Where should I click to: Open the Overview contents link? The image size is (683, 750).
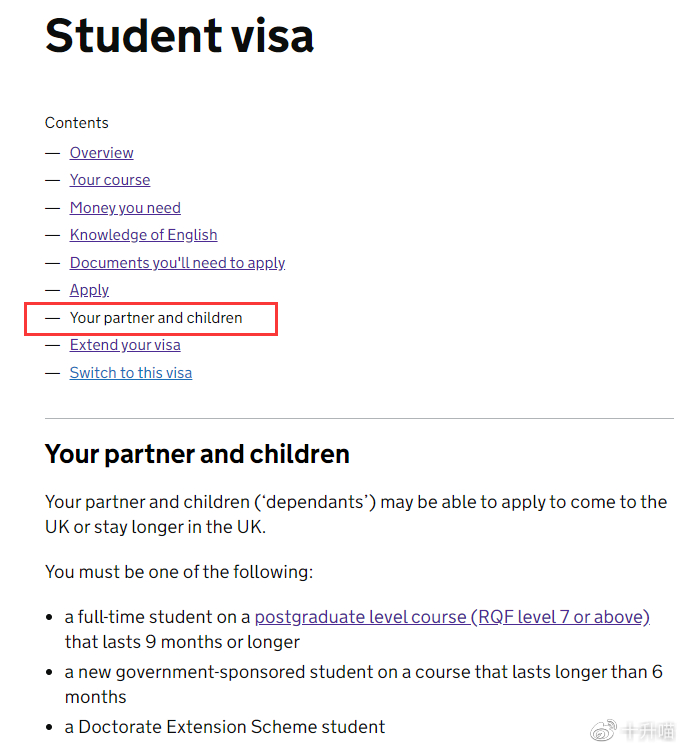101,153
